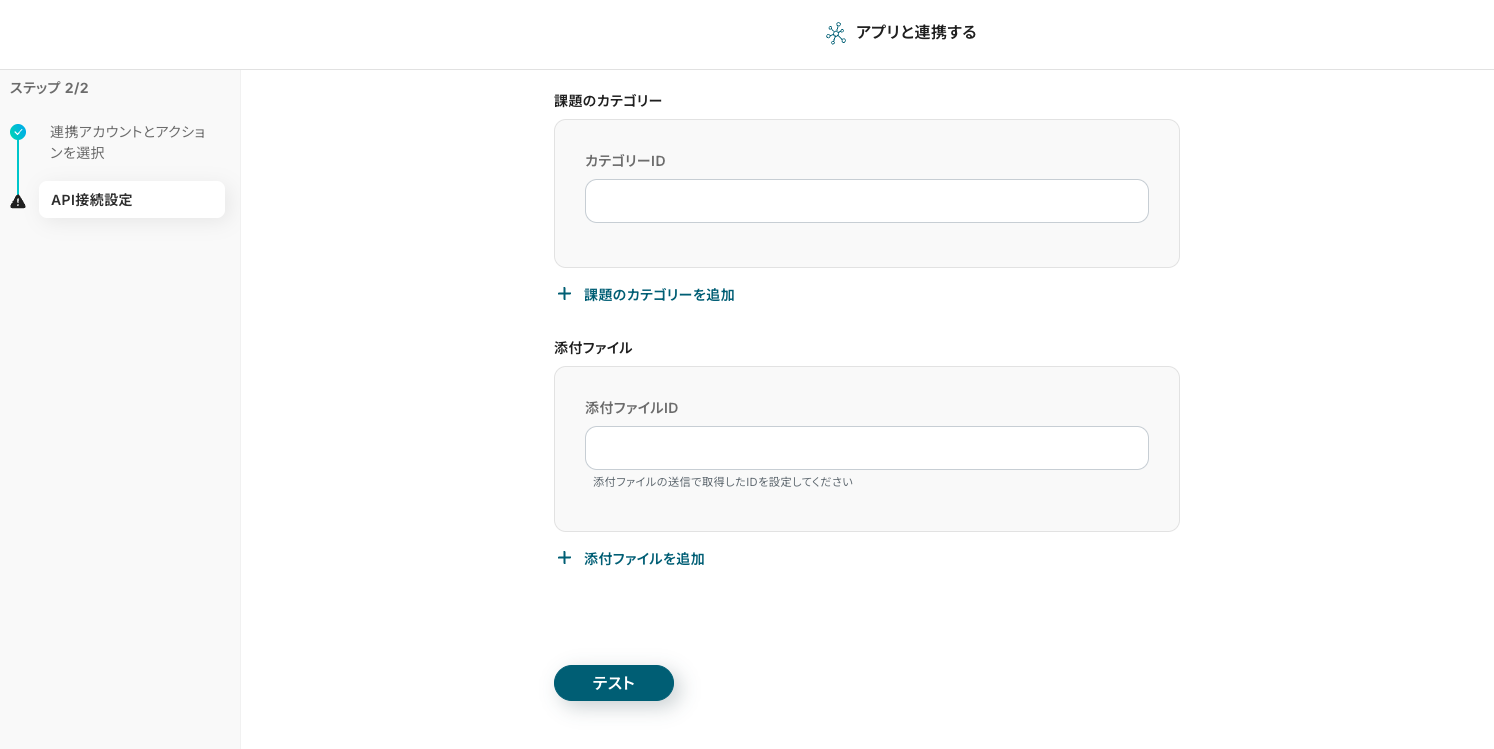Click the 添付ファイルを追加 link

pyautogui.click(x=644, y=559)
